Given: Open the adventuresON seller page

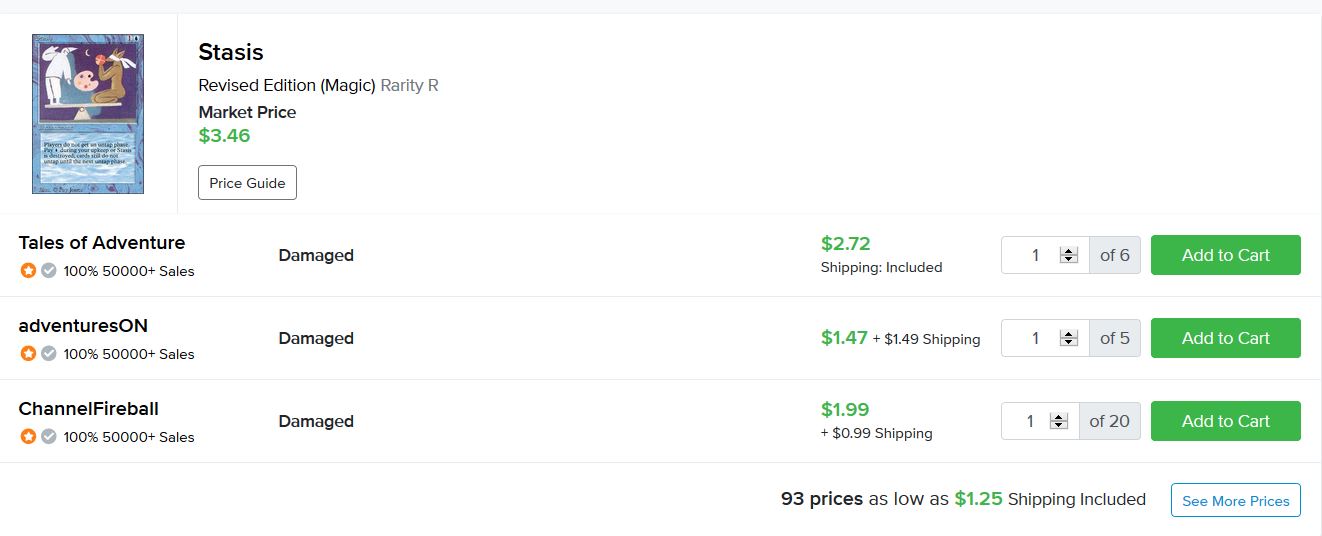Looking at the screenshot, I should point(83,326).
